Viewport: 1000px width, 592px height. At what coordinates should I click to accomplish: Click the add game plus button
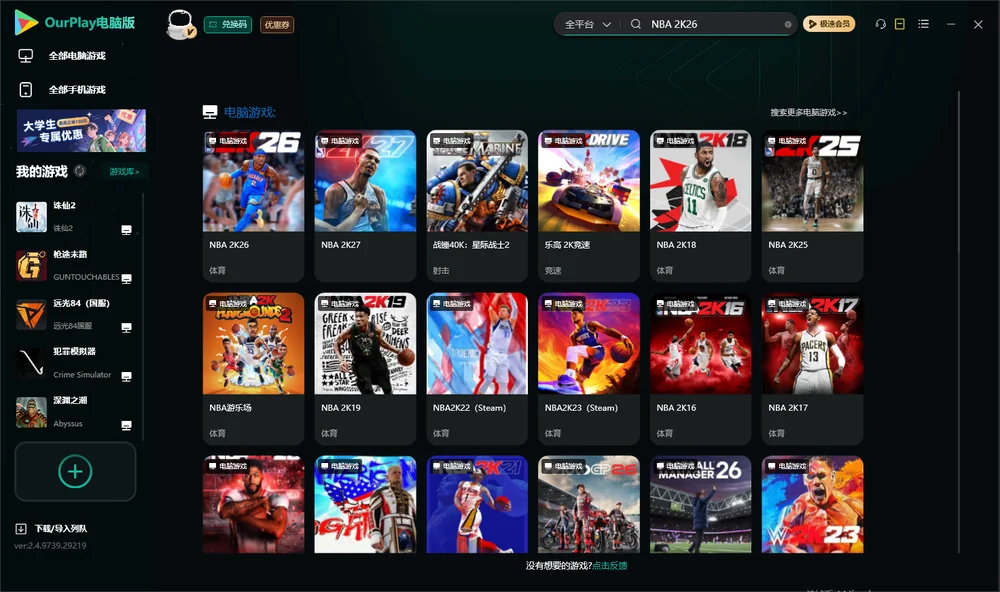[x=75, y=471]
